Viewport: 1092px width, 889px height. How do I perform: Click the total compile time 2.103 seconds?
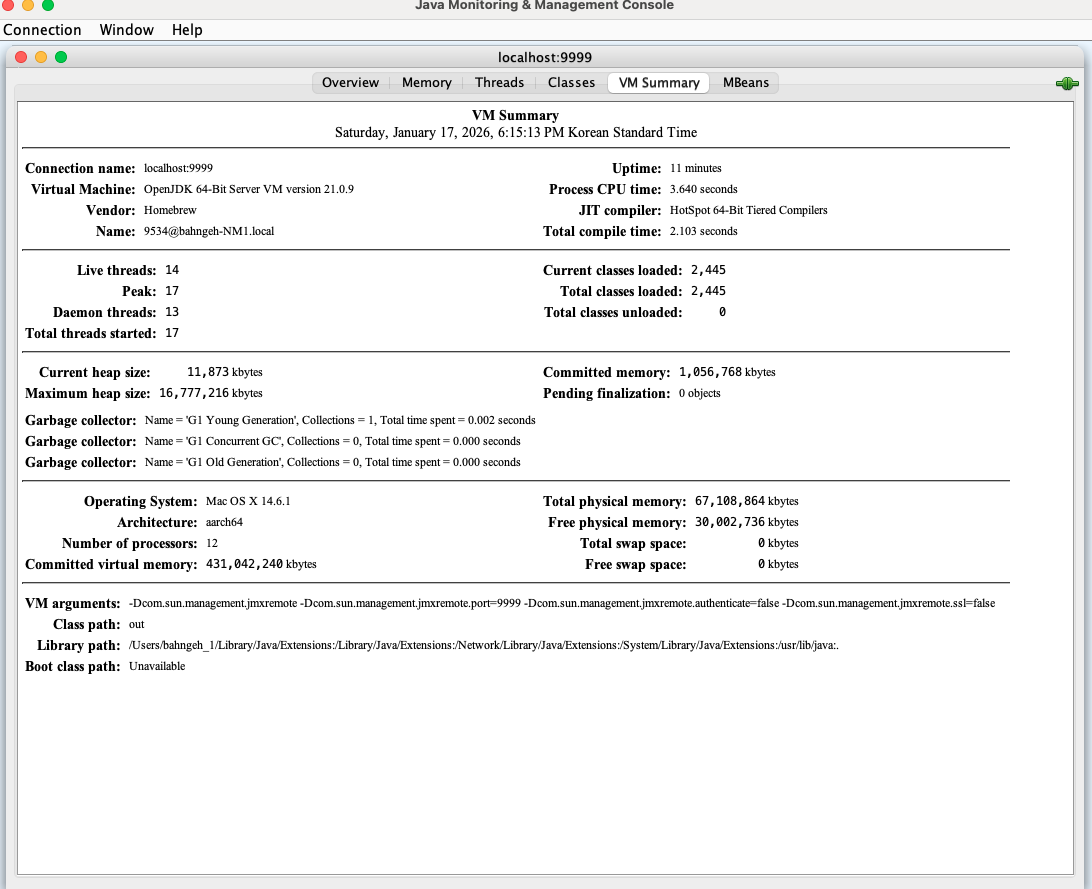coord(703,230)
